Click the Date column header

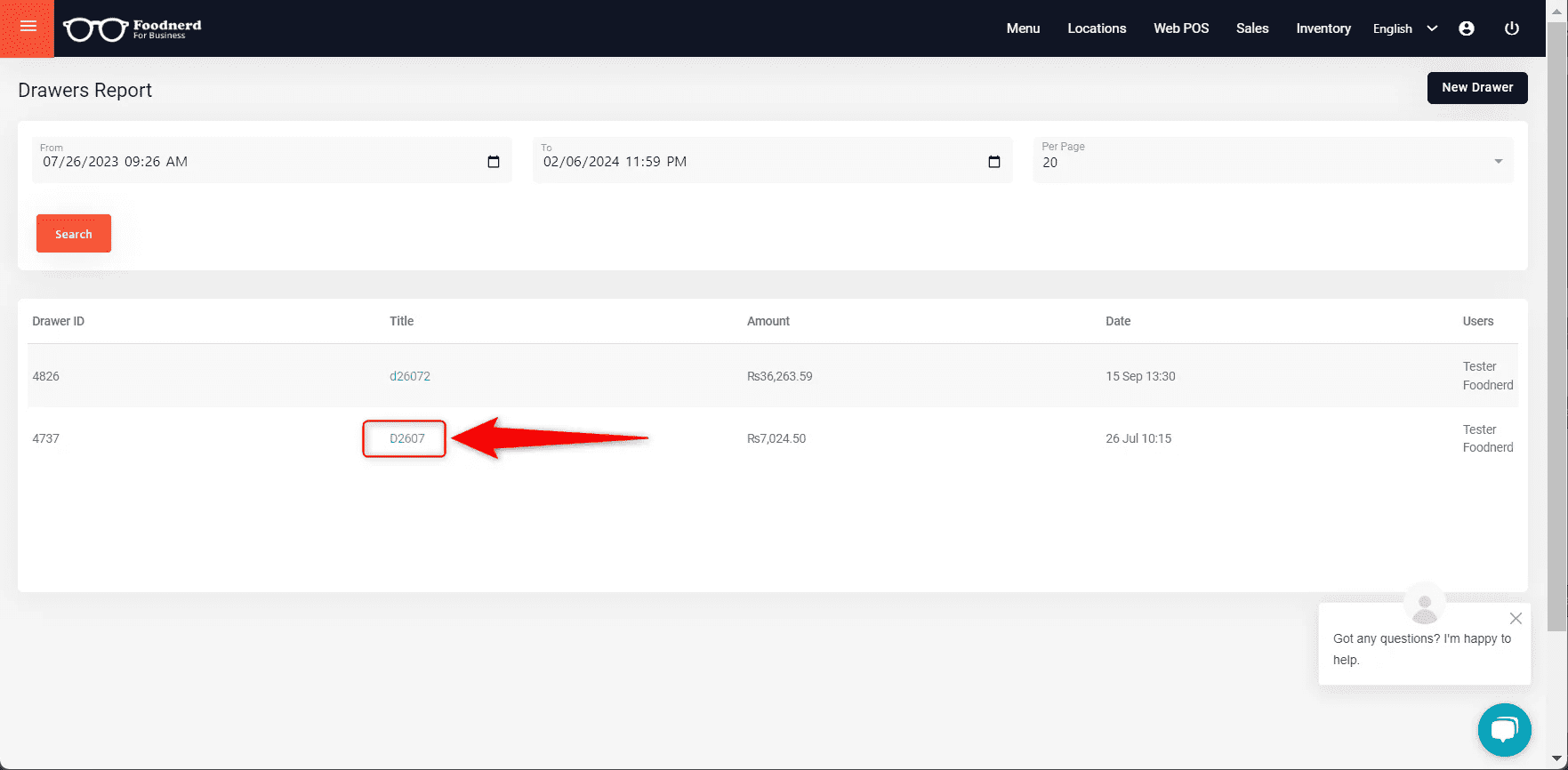pyautogui.click(x=1118, y=321)
